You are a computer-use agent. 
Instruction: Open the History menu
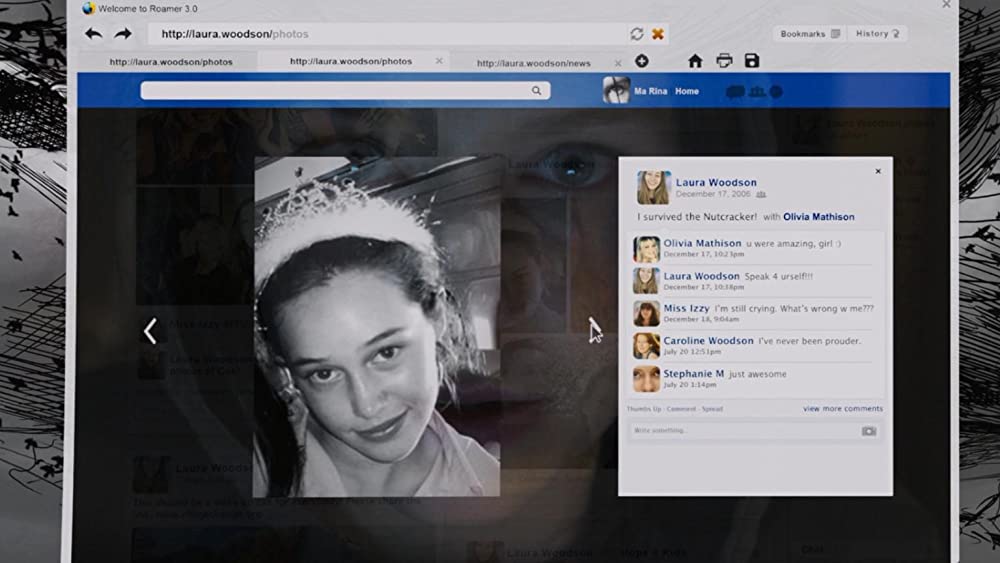tap(877, 34)
